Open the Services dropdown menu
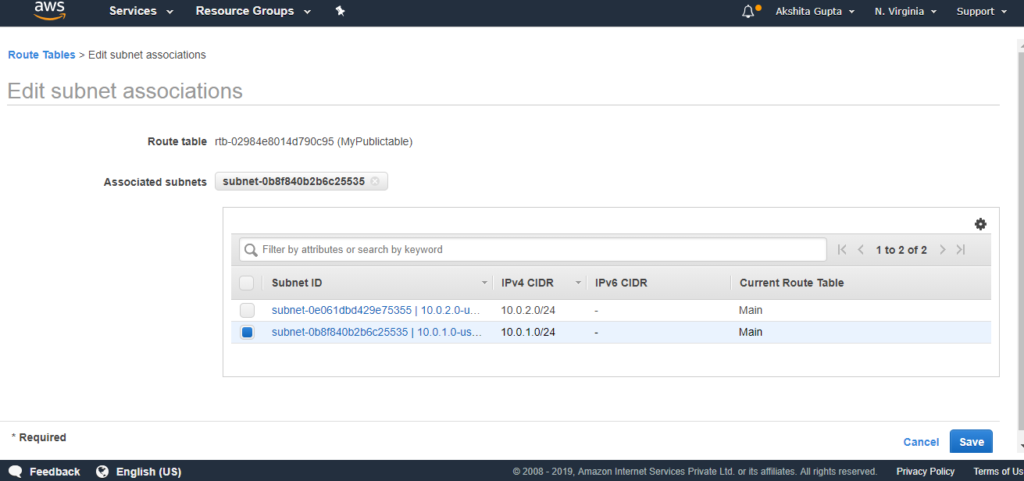1024x481 pixels. click(141, 11)
